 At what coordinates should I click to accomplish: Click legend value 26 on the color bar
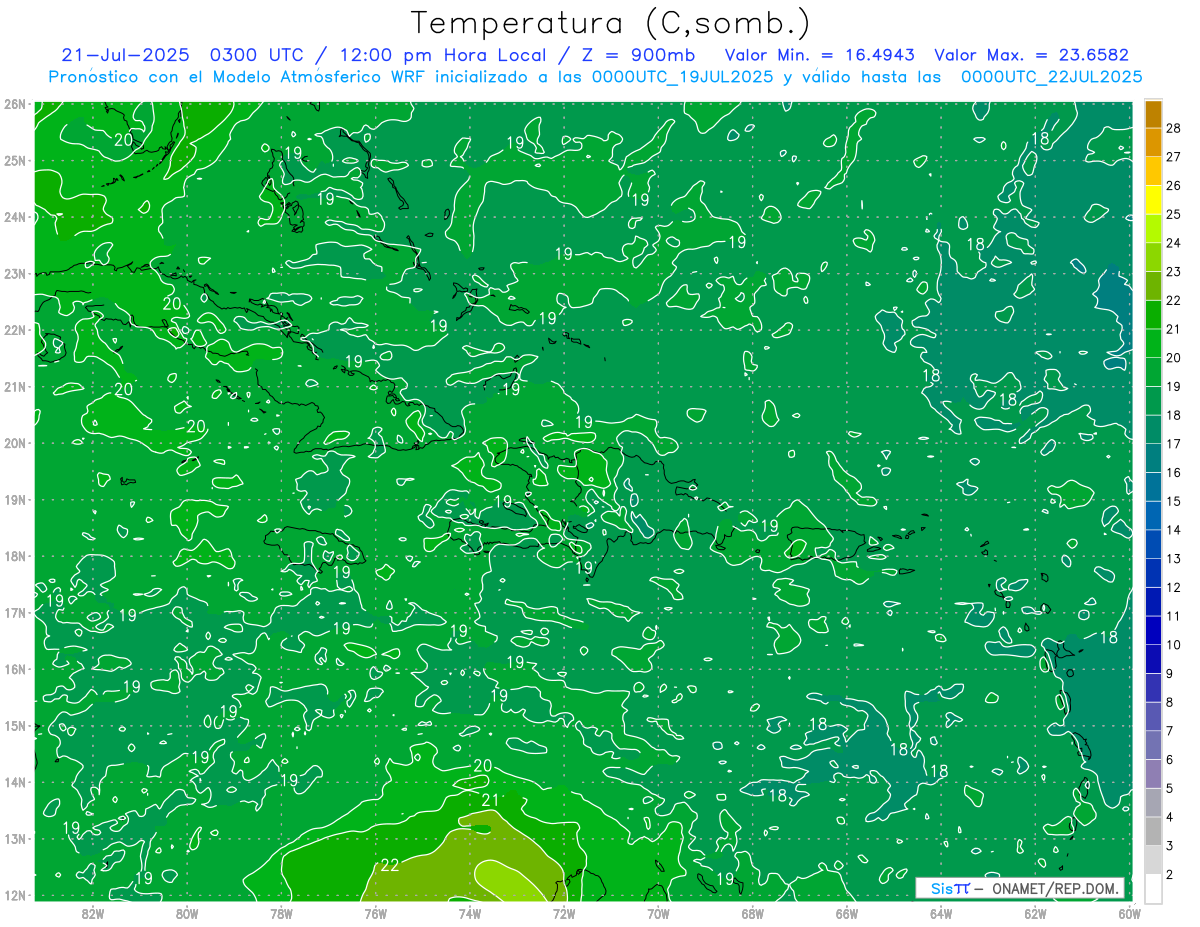tap(1173, 185)
